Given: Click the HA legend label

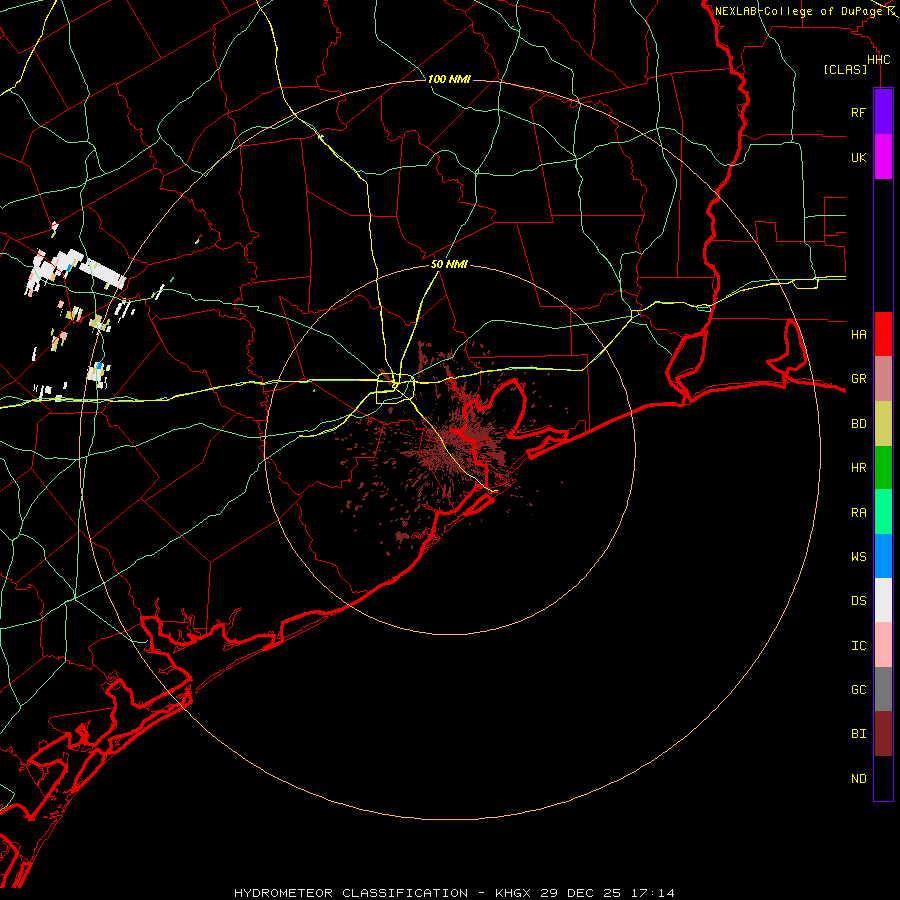Looking at the screenshot, I should tap(858, 335).
